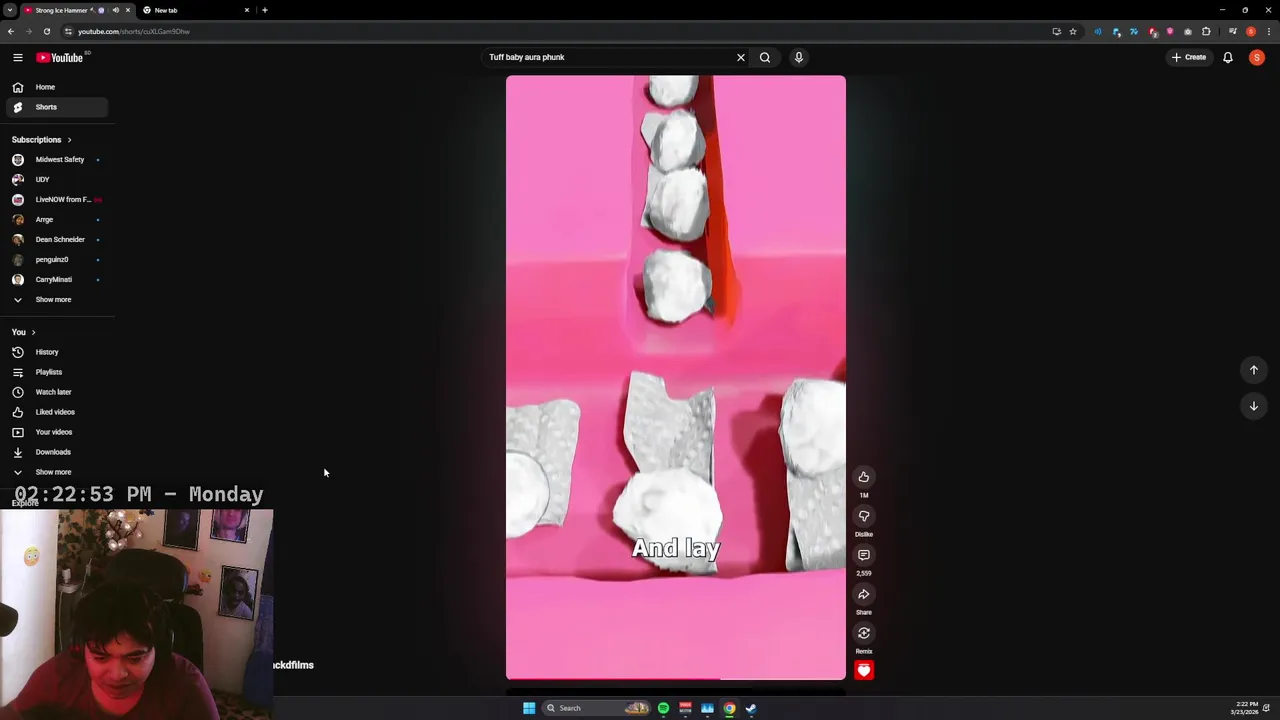Open History in the sidebar
This screenshot has width=1280, height=720.
pos(55,352)
